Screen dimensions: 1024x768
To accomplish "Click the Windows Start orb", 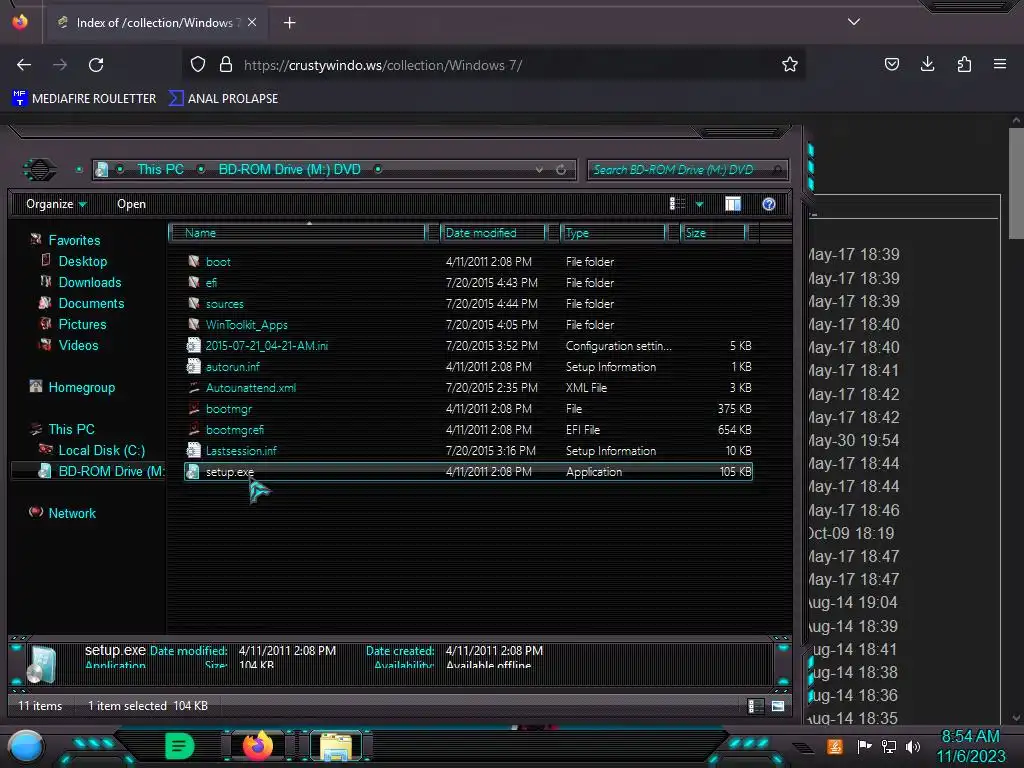I will click(26, 746).
